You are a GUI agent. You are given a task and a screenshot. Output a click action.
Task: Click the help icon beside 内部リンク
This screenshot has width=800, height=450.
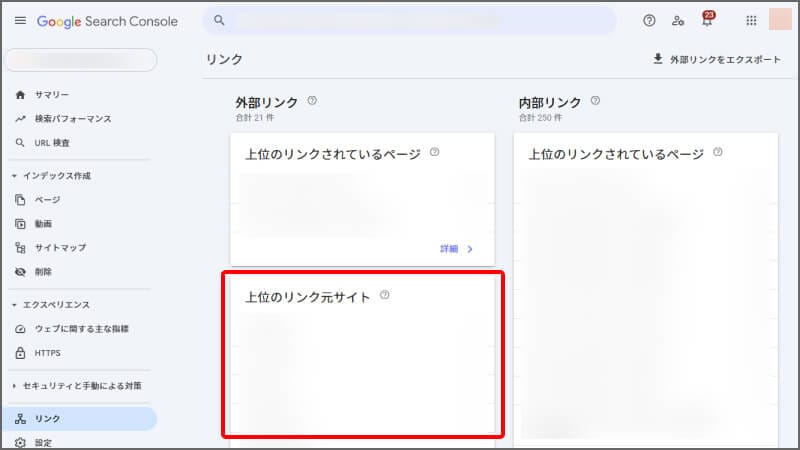click(595, 101)
